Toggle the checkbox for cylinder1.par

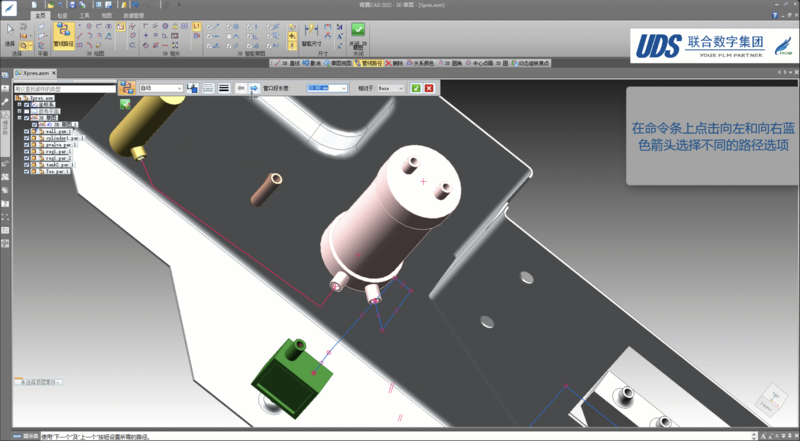point(27,137)
